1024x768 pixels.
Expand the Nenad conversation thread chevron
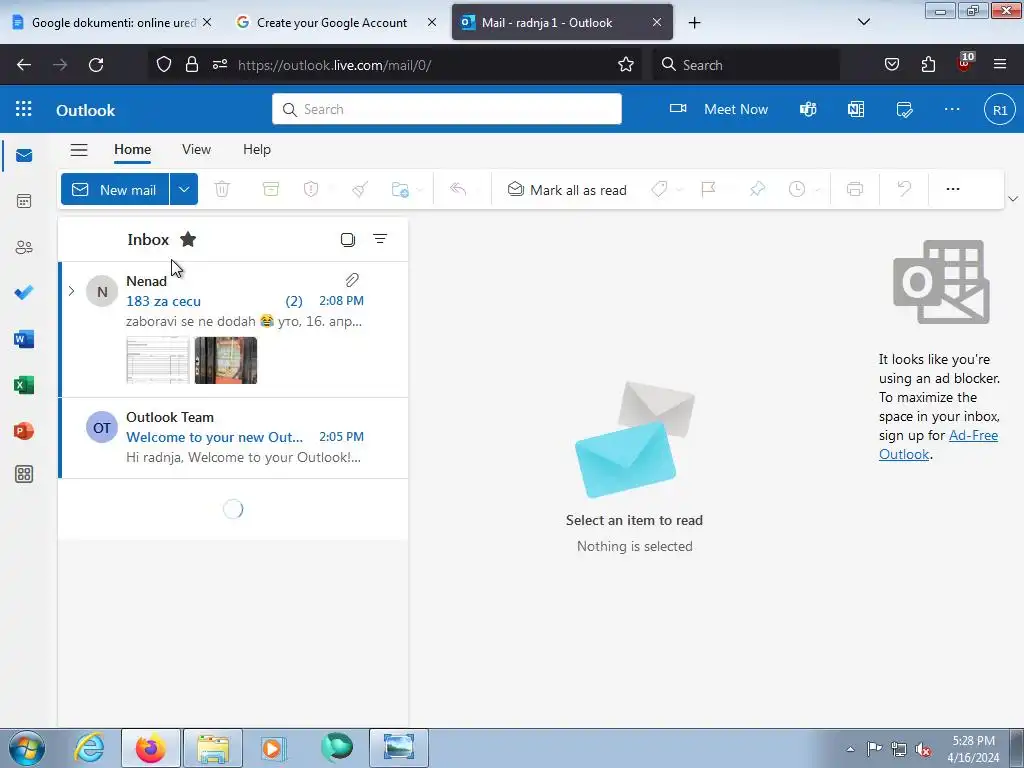pos(71,291)
